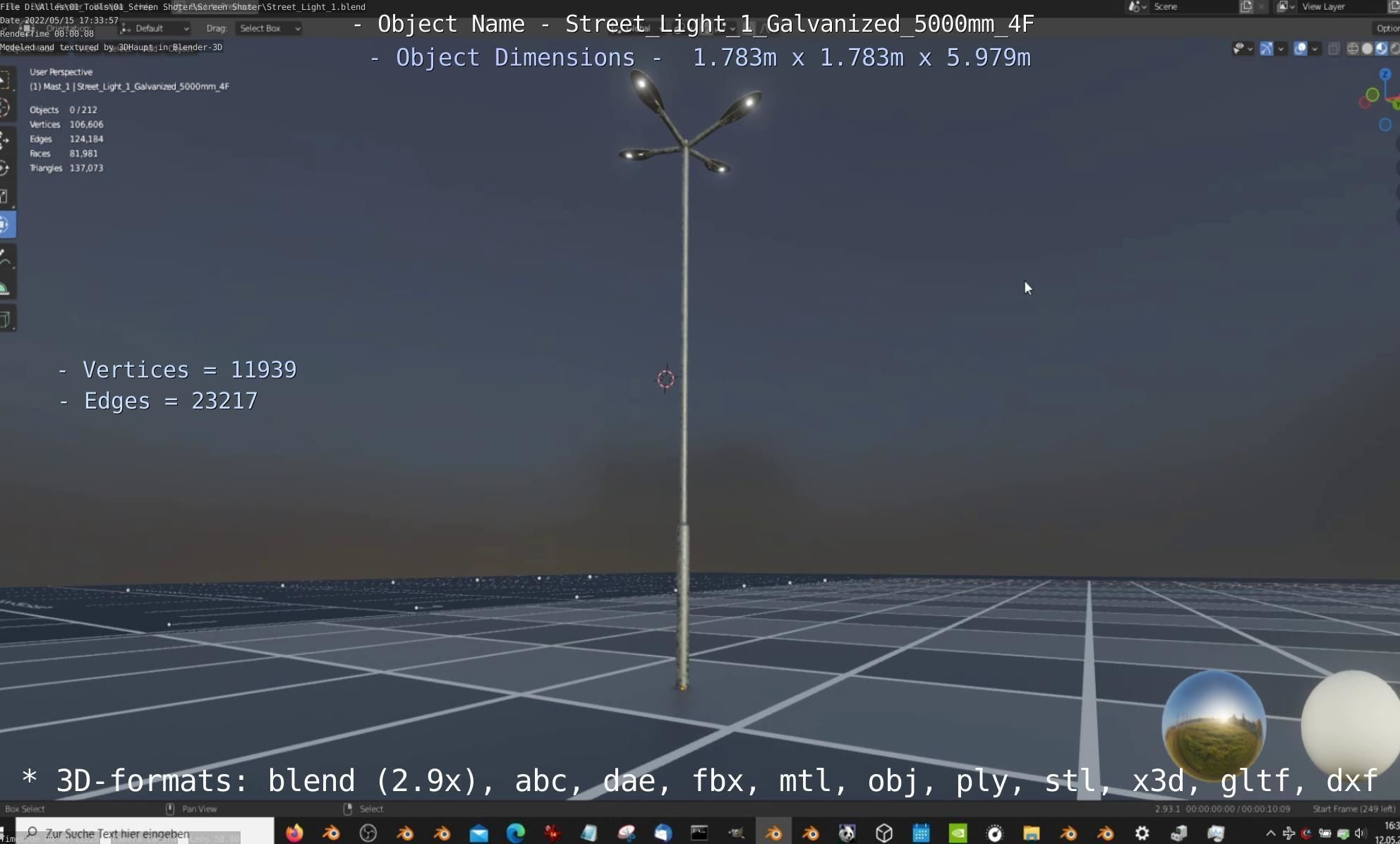Viewport: 1400px width, 844px height.
Task: Click the green negative Y gizmo circle
Action: click(1372, 94)
